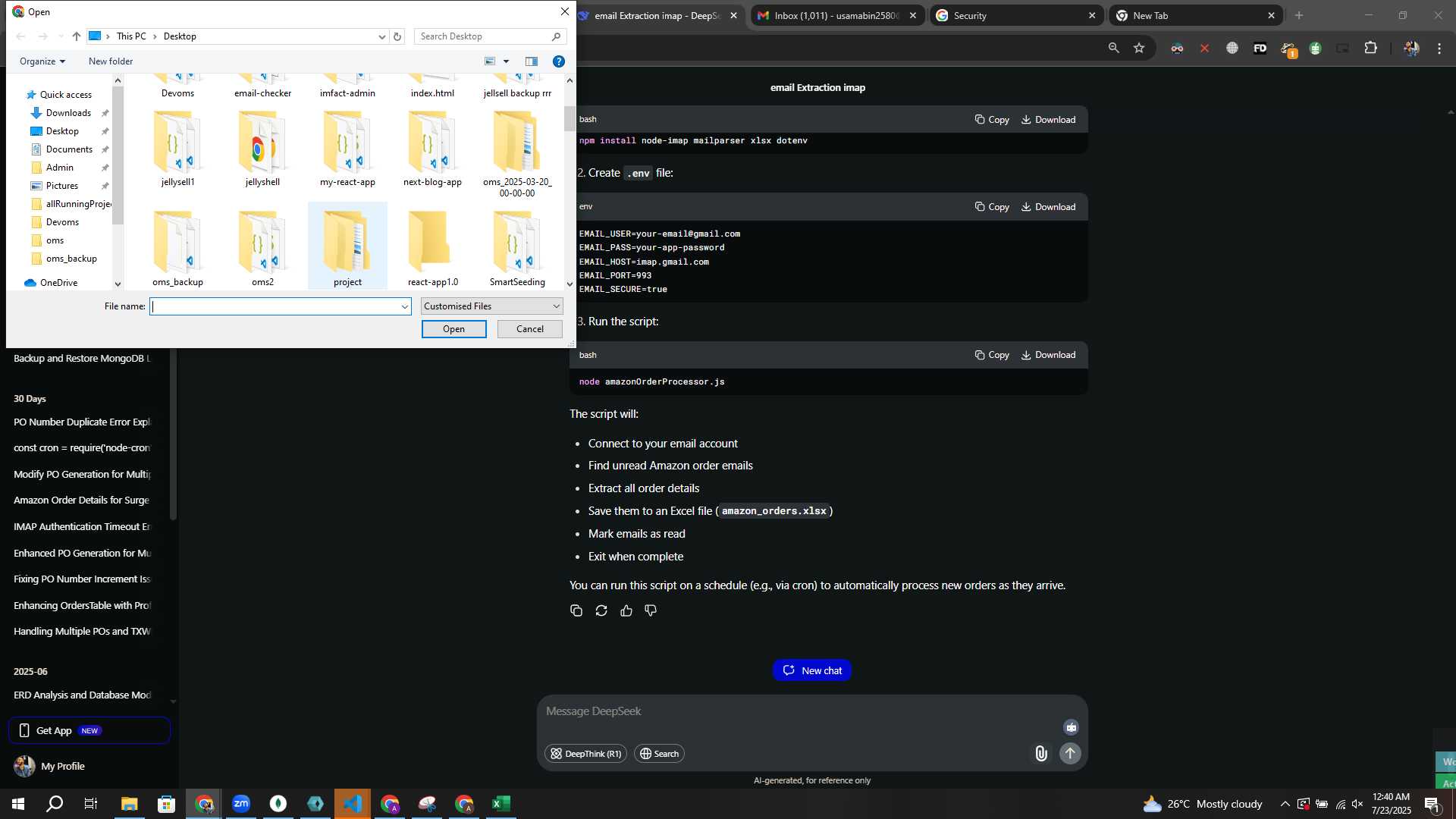Switch to the Gmail Inbox tab
The width and height of the screenshot is (1456, 819).
tap(836, 15)
